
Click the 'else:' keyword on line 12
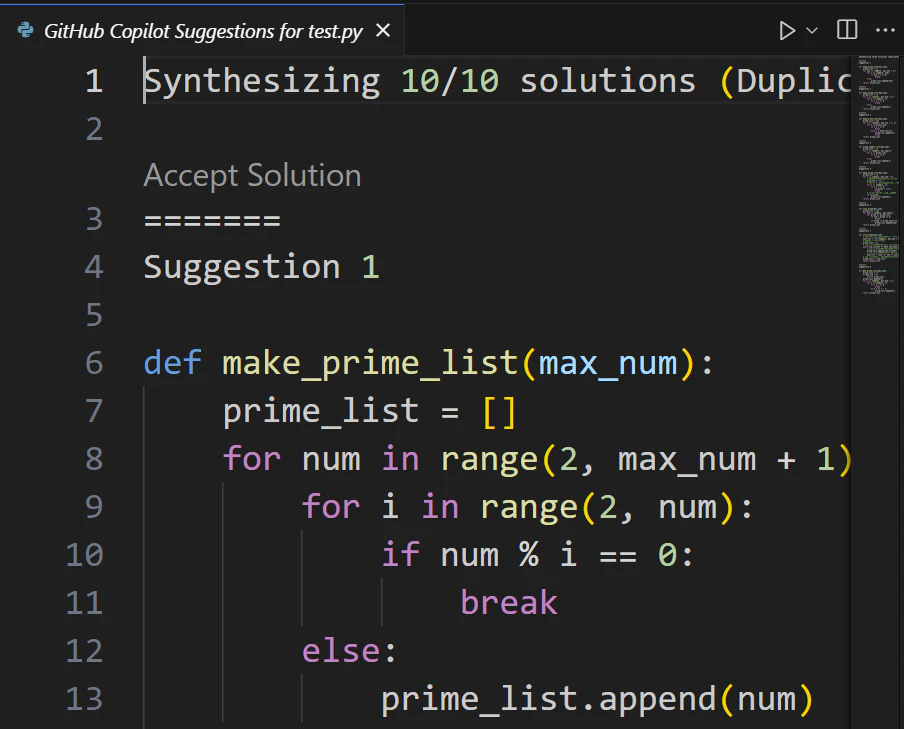click(x=349, y=651)
